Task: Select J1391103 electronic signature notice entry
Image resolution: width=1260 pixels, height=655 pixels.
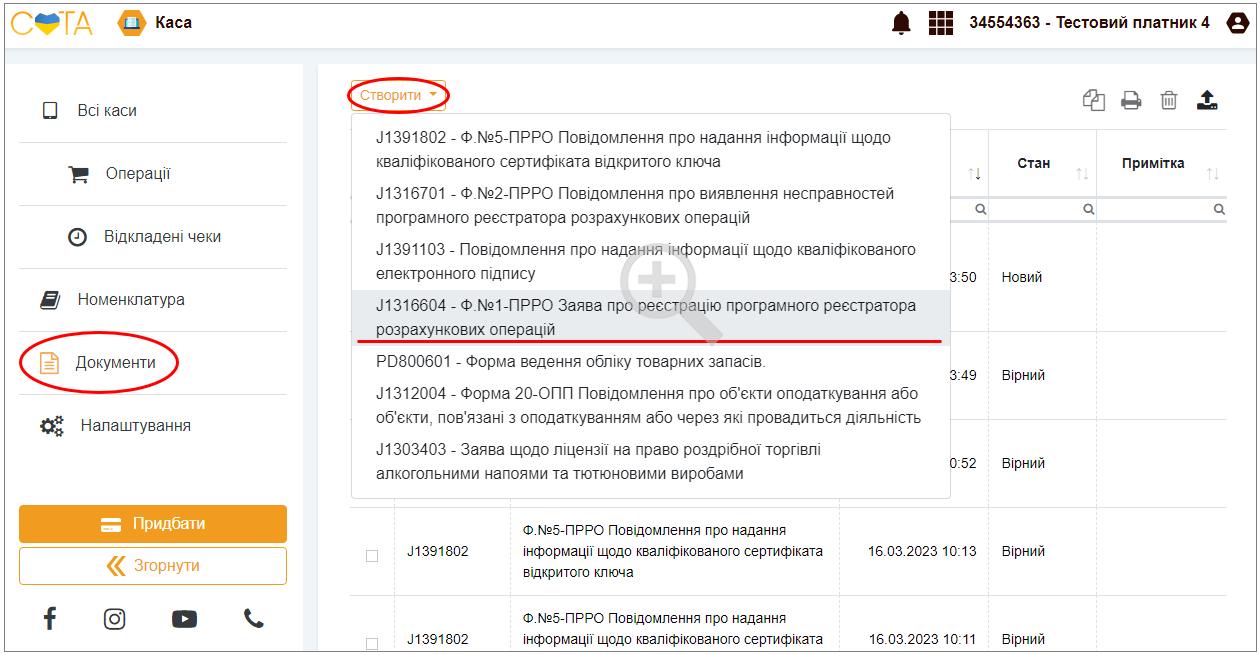Action: [x=651, y=261]
